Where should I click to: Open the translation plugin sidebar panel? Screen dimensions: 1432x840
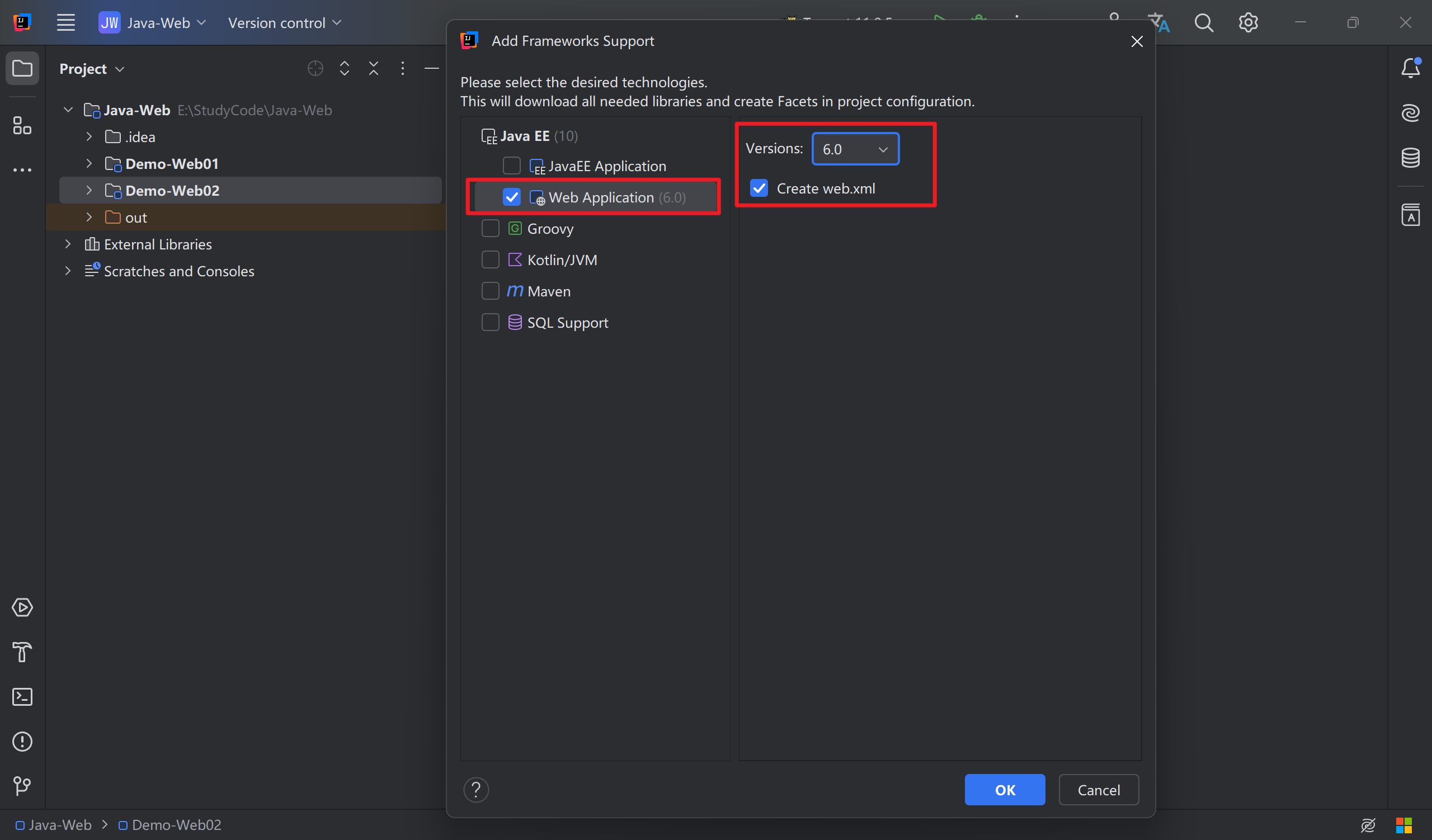point(1410,215)
